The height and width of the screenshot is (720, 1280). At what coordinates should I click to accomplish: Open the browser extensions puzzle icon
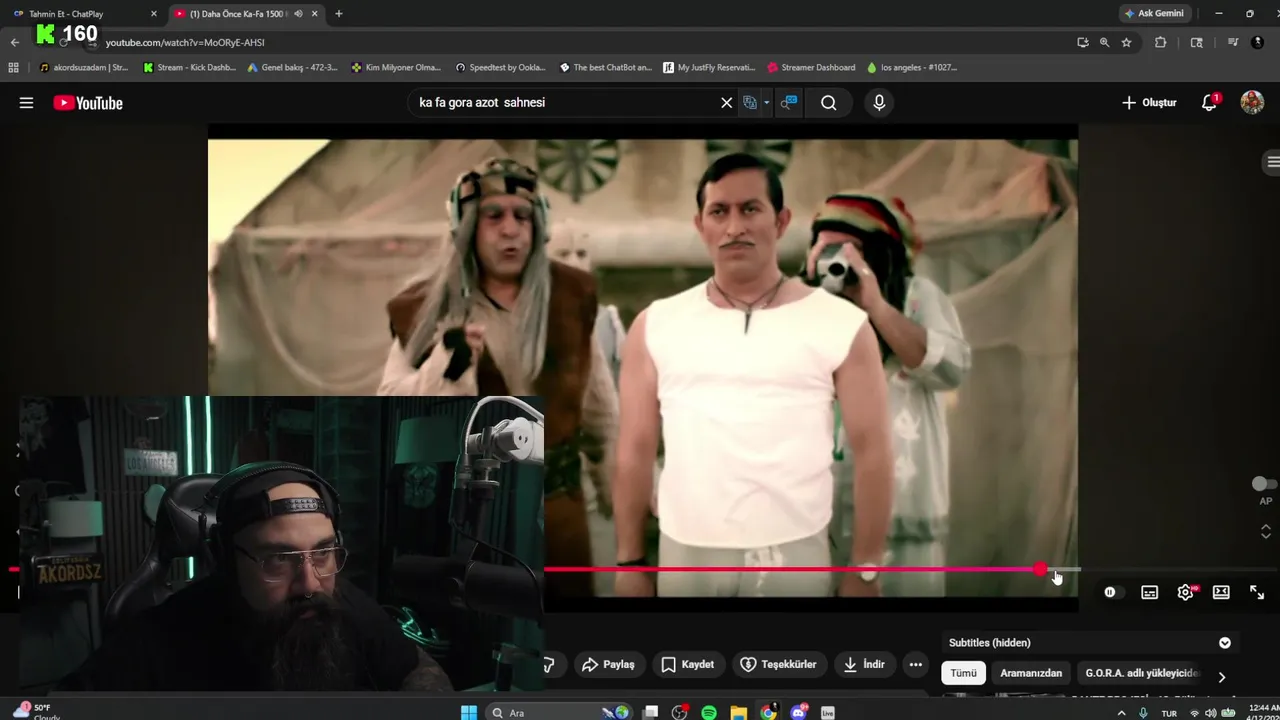click(x=1160, y=42)
